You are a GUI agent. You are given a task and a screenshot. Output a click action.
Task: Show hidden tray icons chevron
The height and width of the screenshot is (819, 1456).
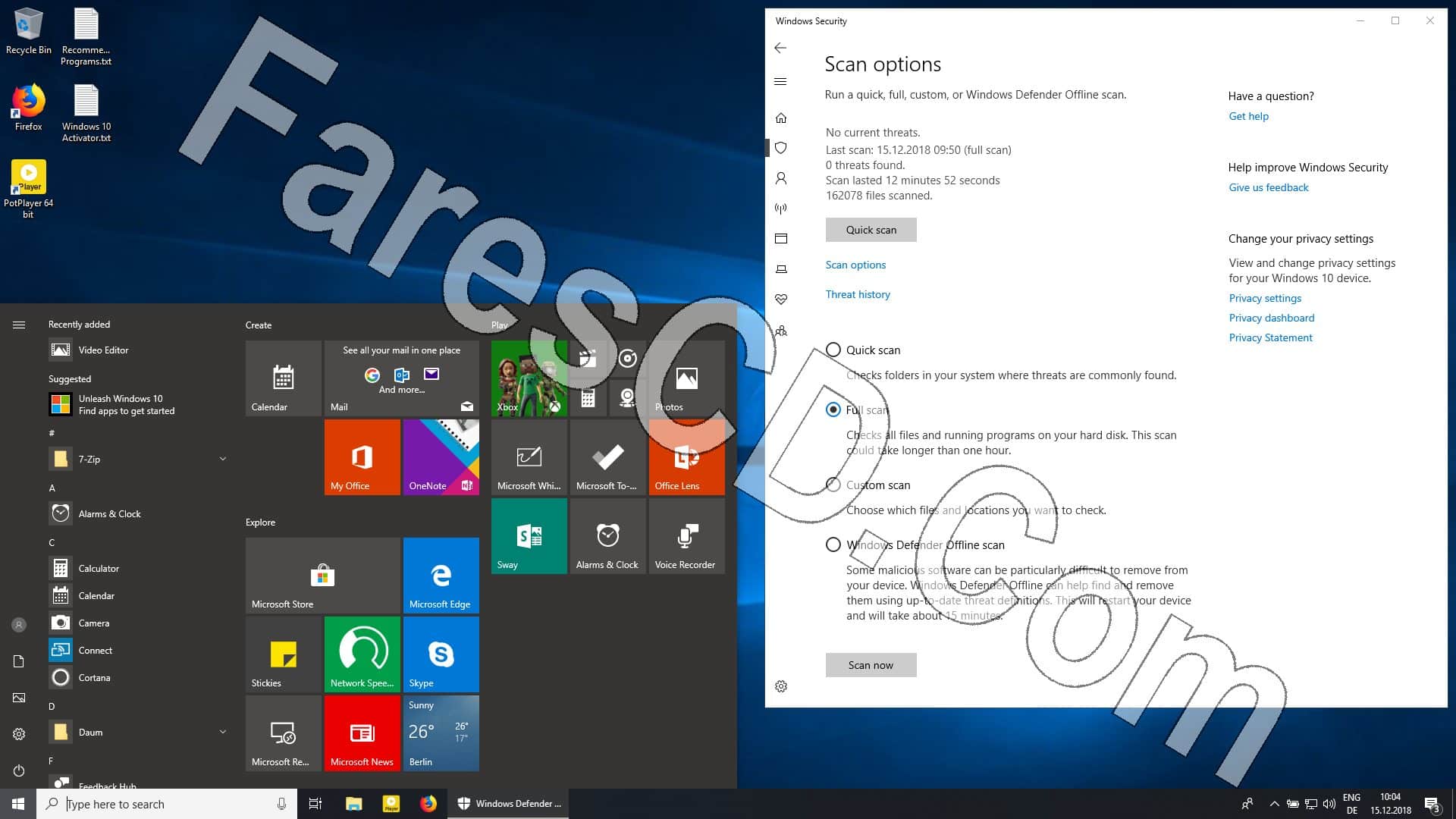(x=1274, y=804)
